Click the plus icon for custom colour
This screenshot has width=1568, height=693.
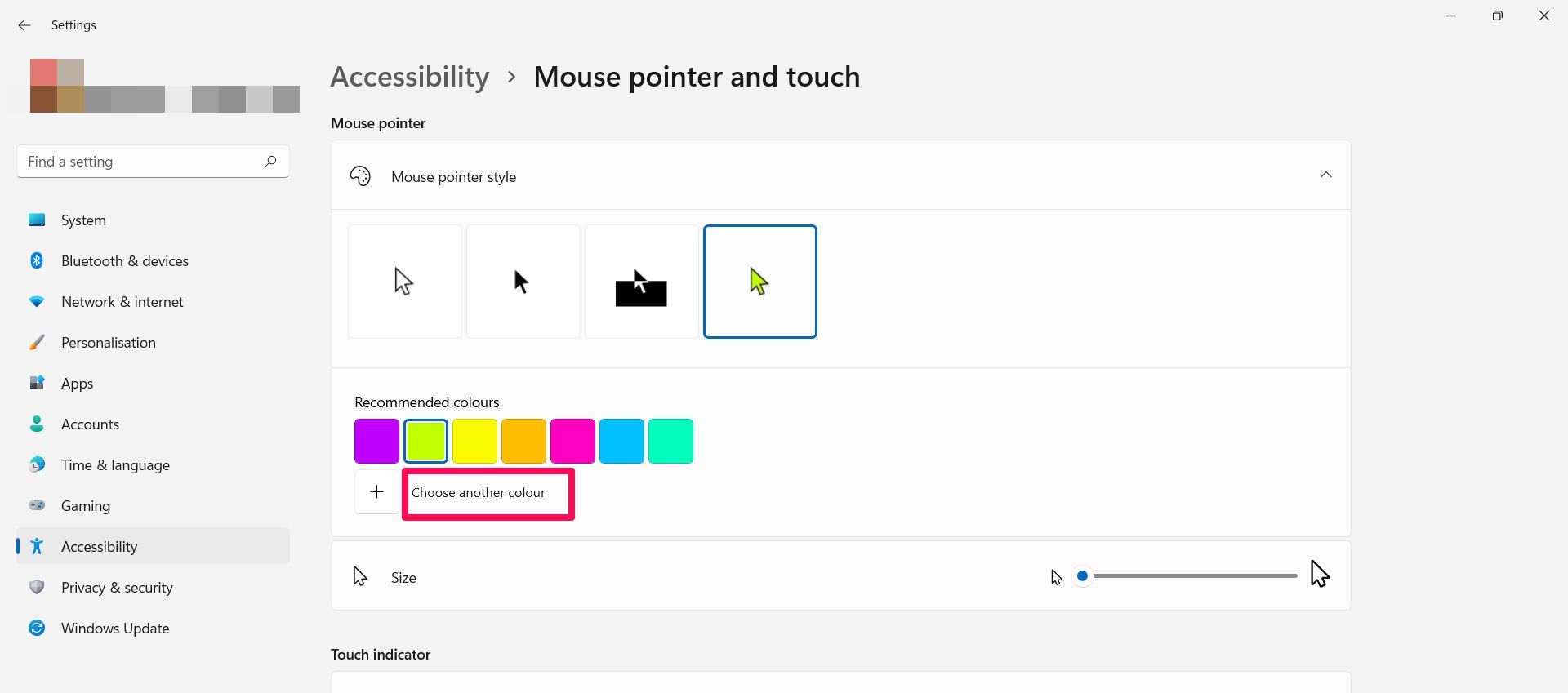point(376,491)
